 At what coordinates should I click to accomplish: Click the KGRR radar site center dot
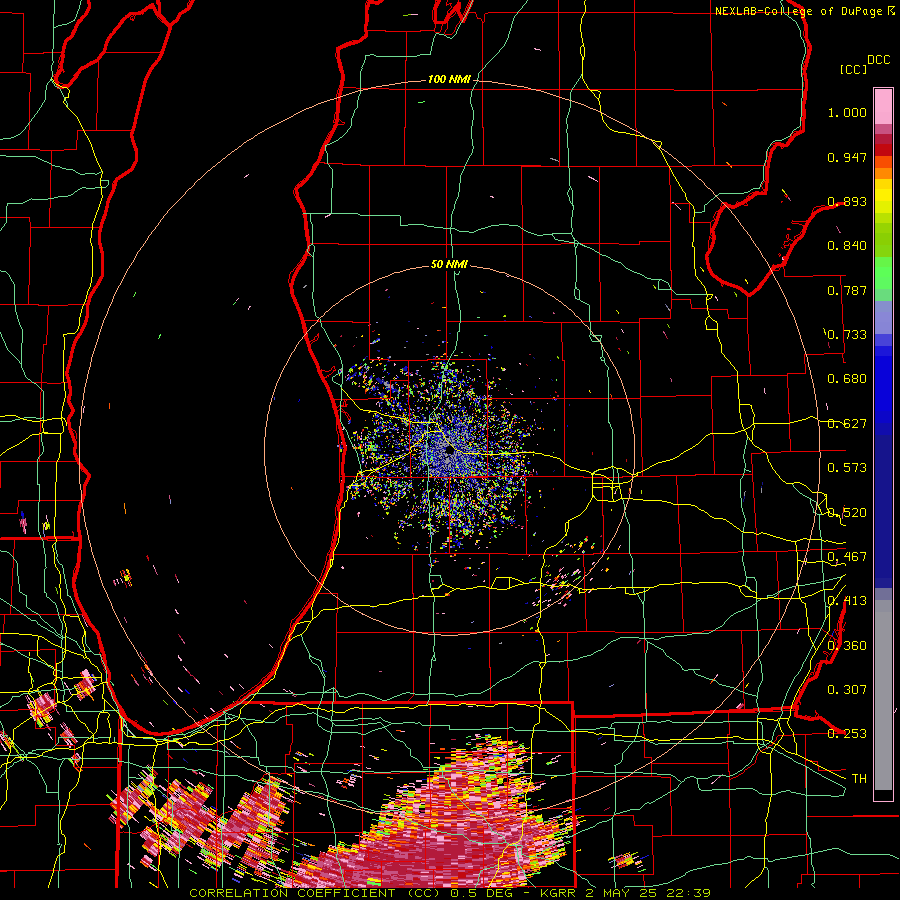click(450, 451)
